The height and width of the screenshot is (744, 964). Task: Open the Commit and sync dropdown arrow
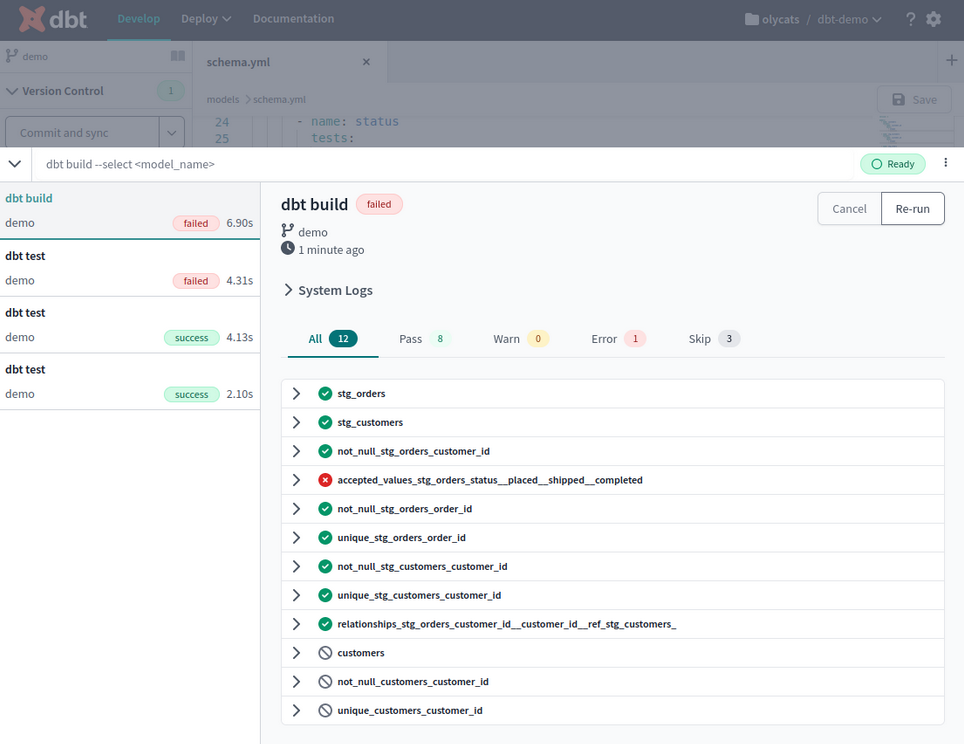(172, 133)
